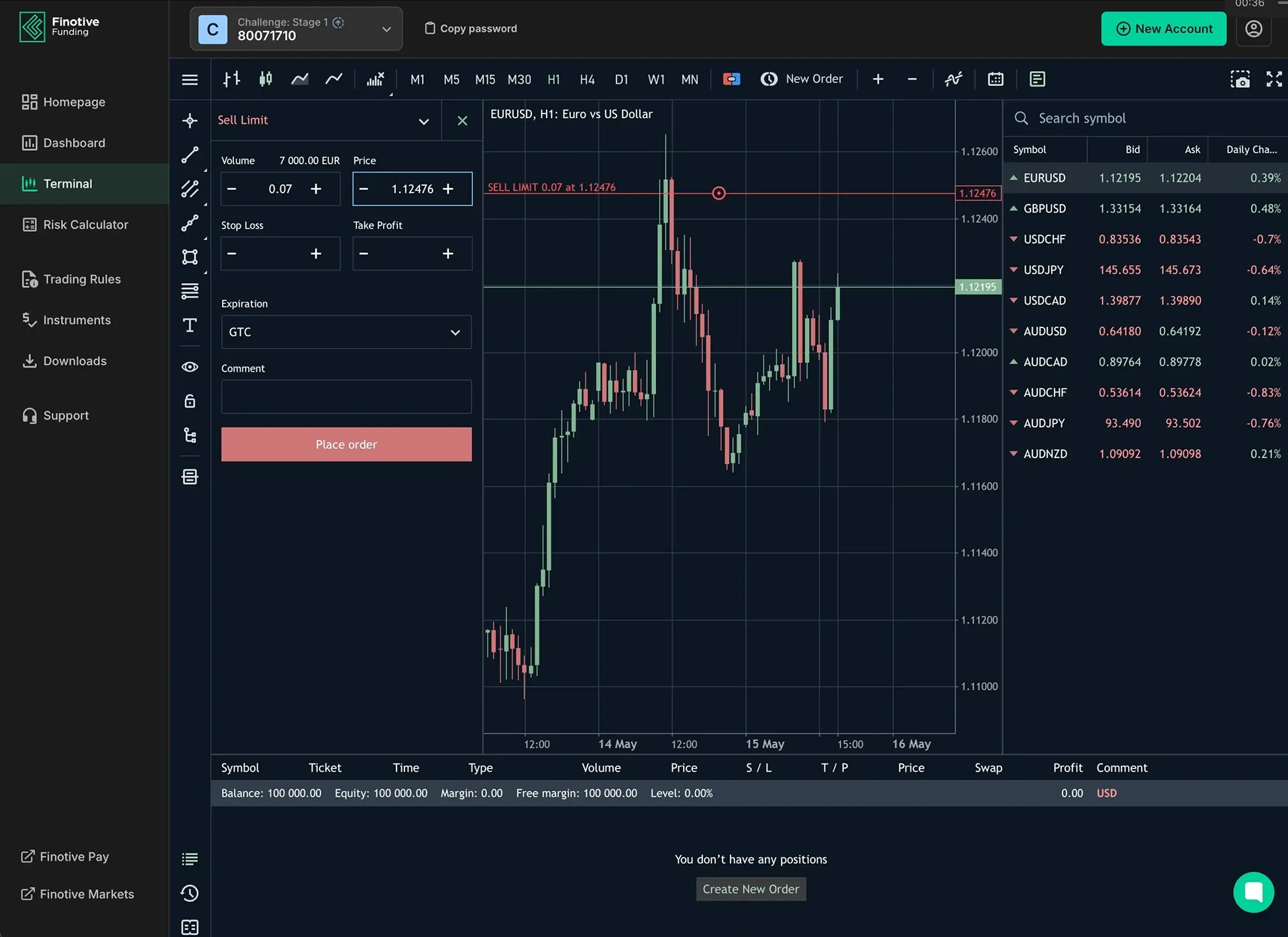Toggle one-click trading panel button

click(x=731, y=79)
